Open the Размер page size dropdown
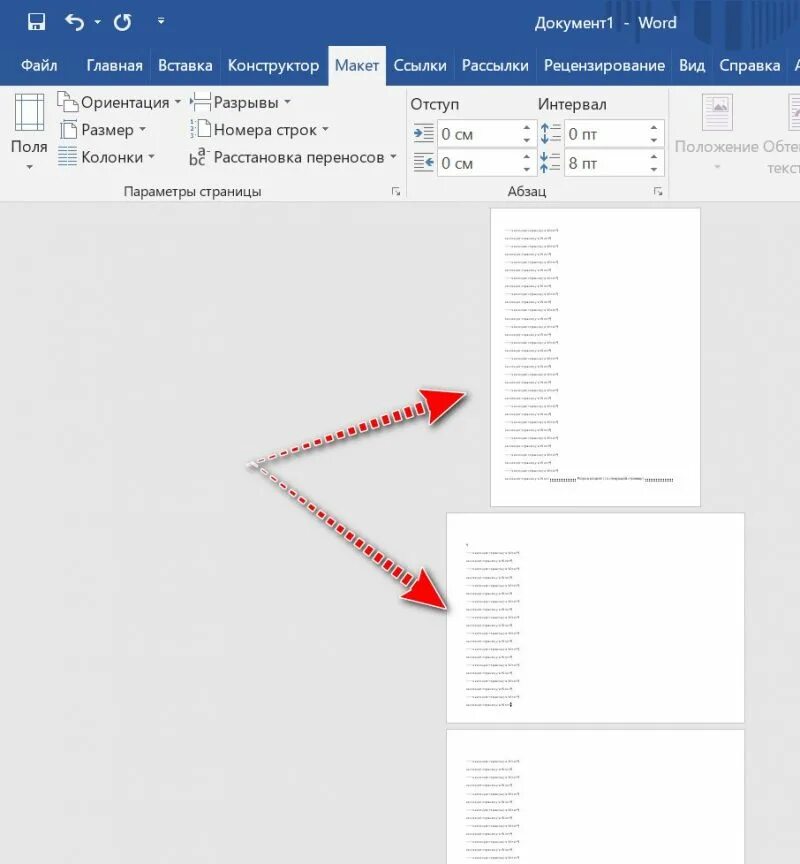This screenshot has width=800, height=864. coord(103,130)
